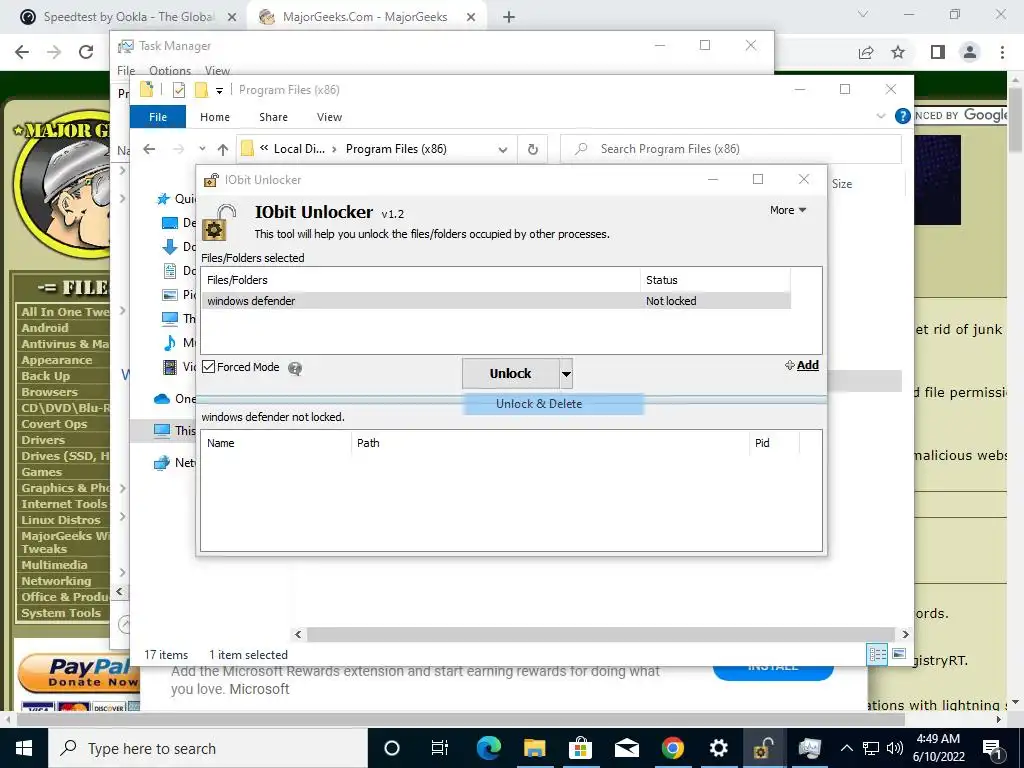Click Windows Start button
The image size is (1024, 768).
pos(24,748)
